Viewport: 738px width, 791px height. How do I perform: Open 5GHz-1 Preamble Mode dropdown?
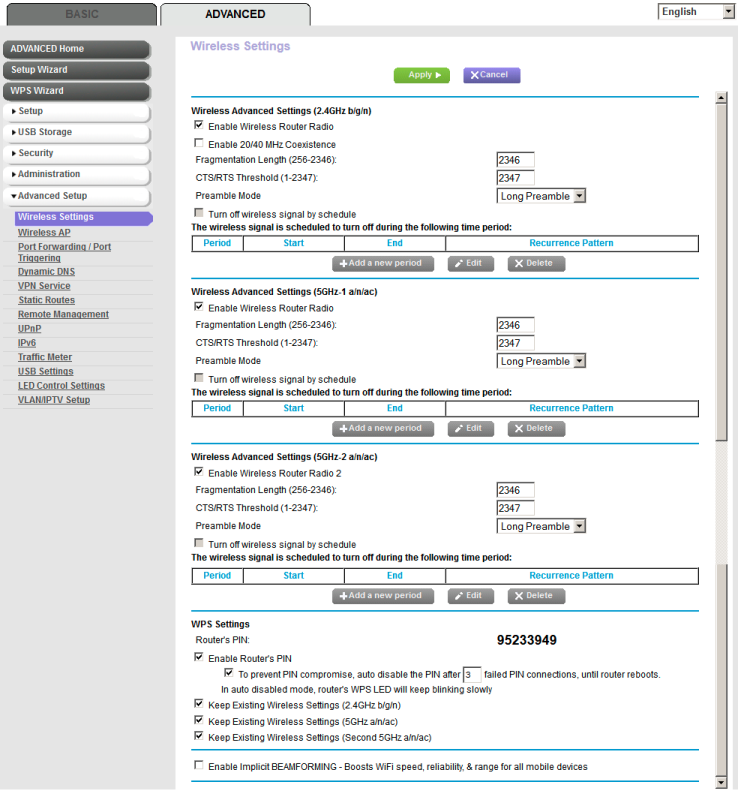click(x=541, y=361)
